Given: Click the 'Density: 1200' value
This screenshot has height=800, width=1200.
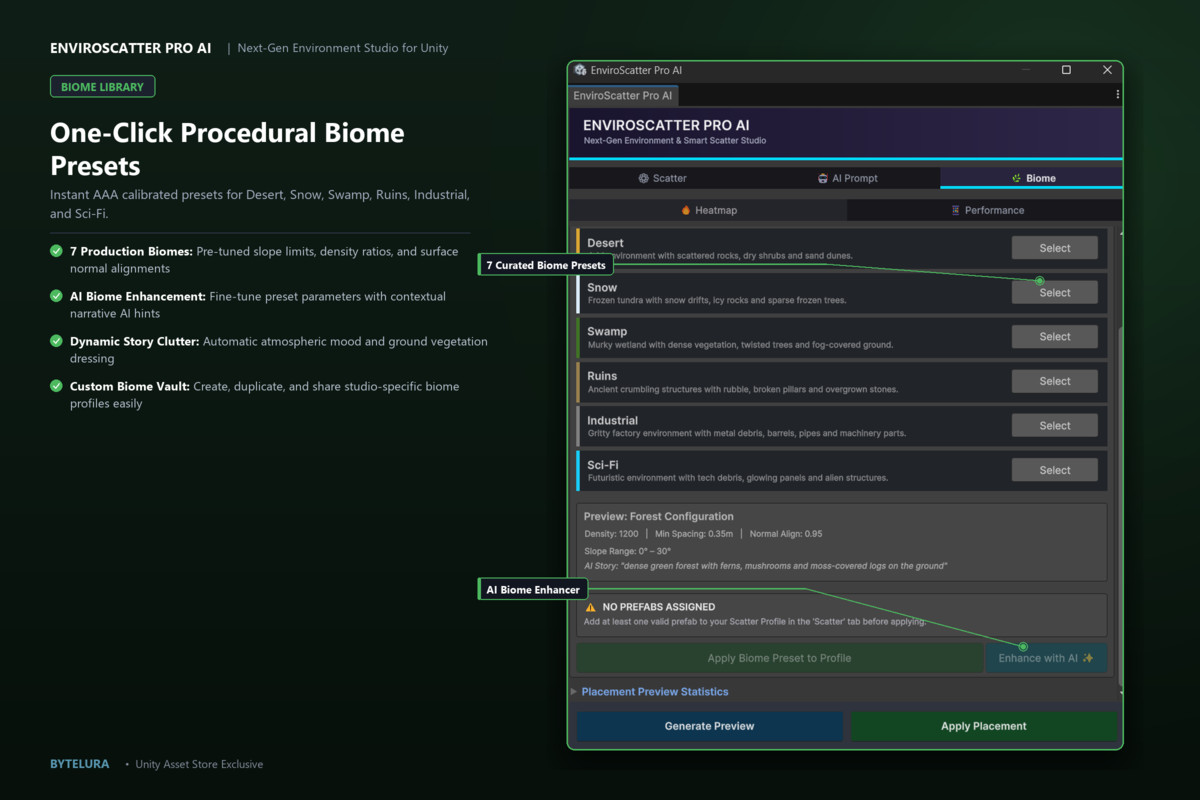Looking at the screenshot, I should click(x=611, y=534).
